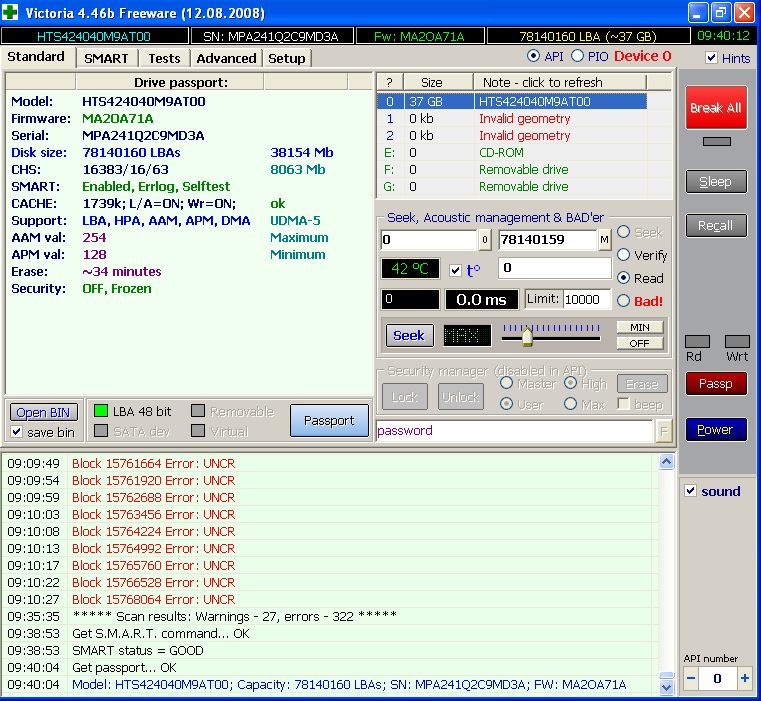Select the PIO mode radio button
This screenshot has height=701, width=761.
tap(577, 56)
